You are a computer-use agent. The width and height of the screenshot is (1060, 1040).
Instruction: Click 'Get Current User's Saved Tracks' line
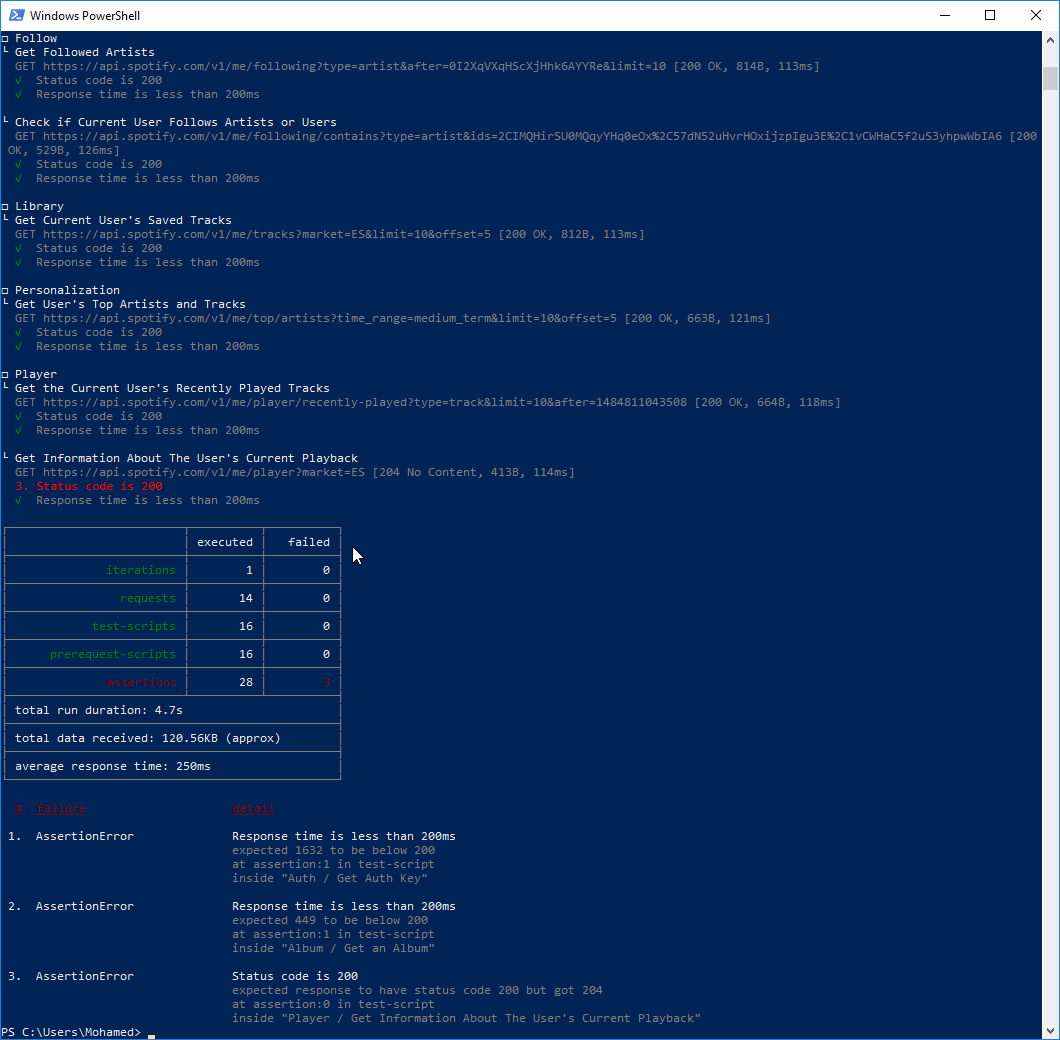(x=123, y=220)
